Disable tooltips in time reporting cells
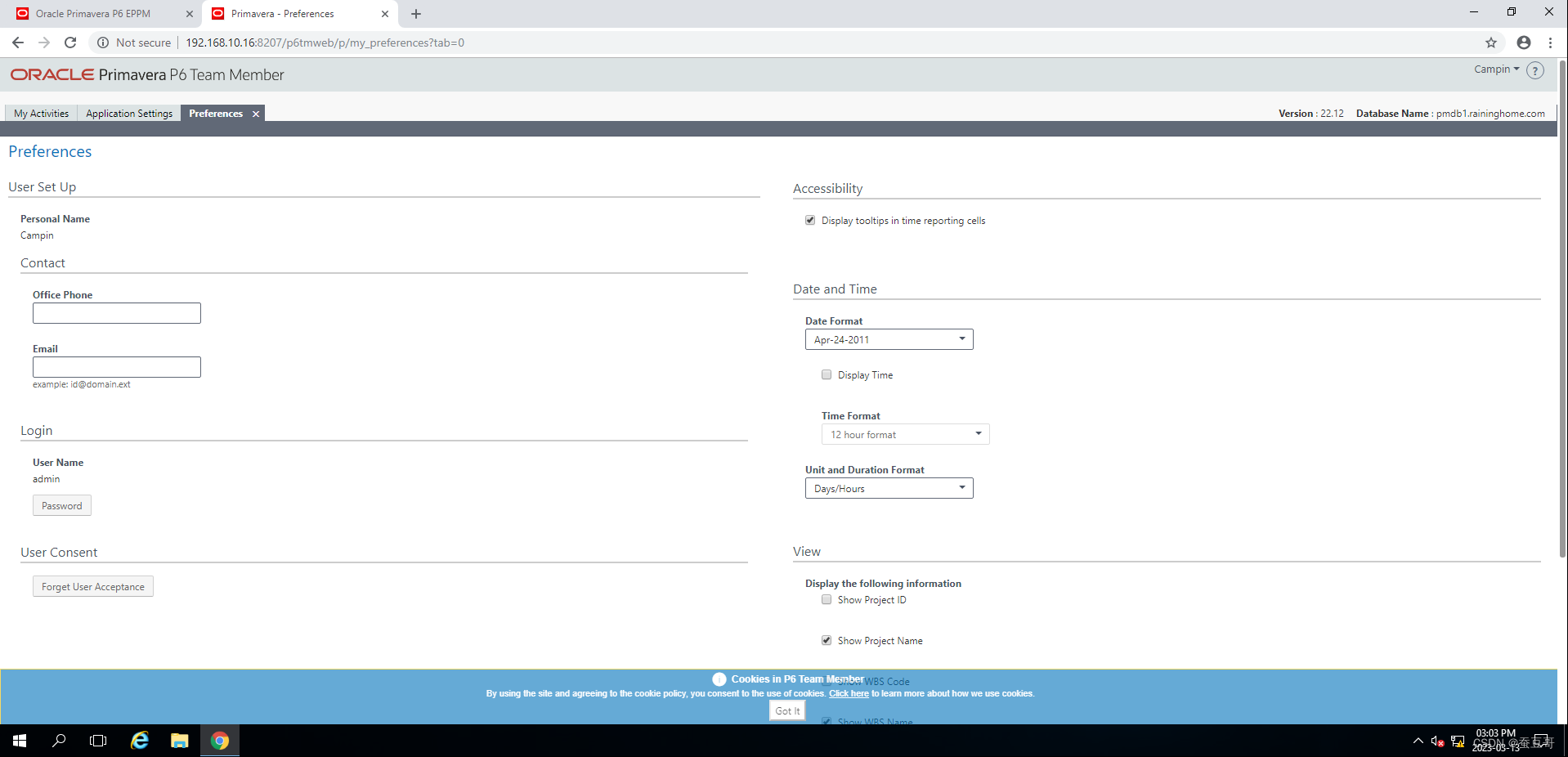 (810, 220)
